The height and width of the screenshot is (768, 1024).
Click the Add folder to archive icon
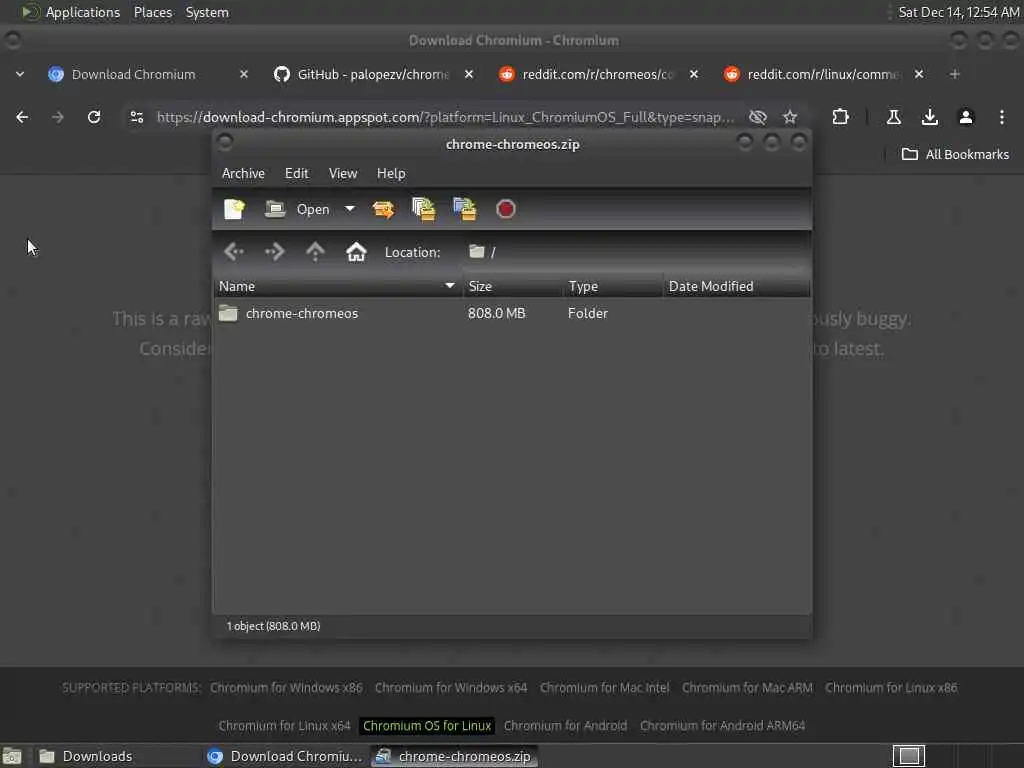(x=464, y=209)
